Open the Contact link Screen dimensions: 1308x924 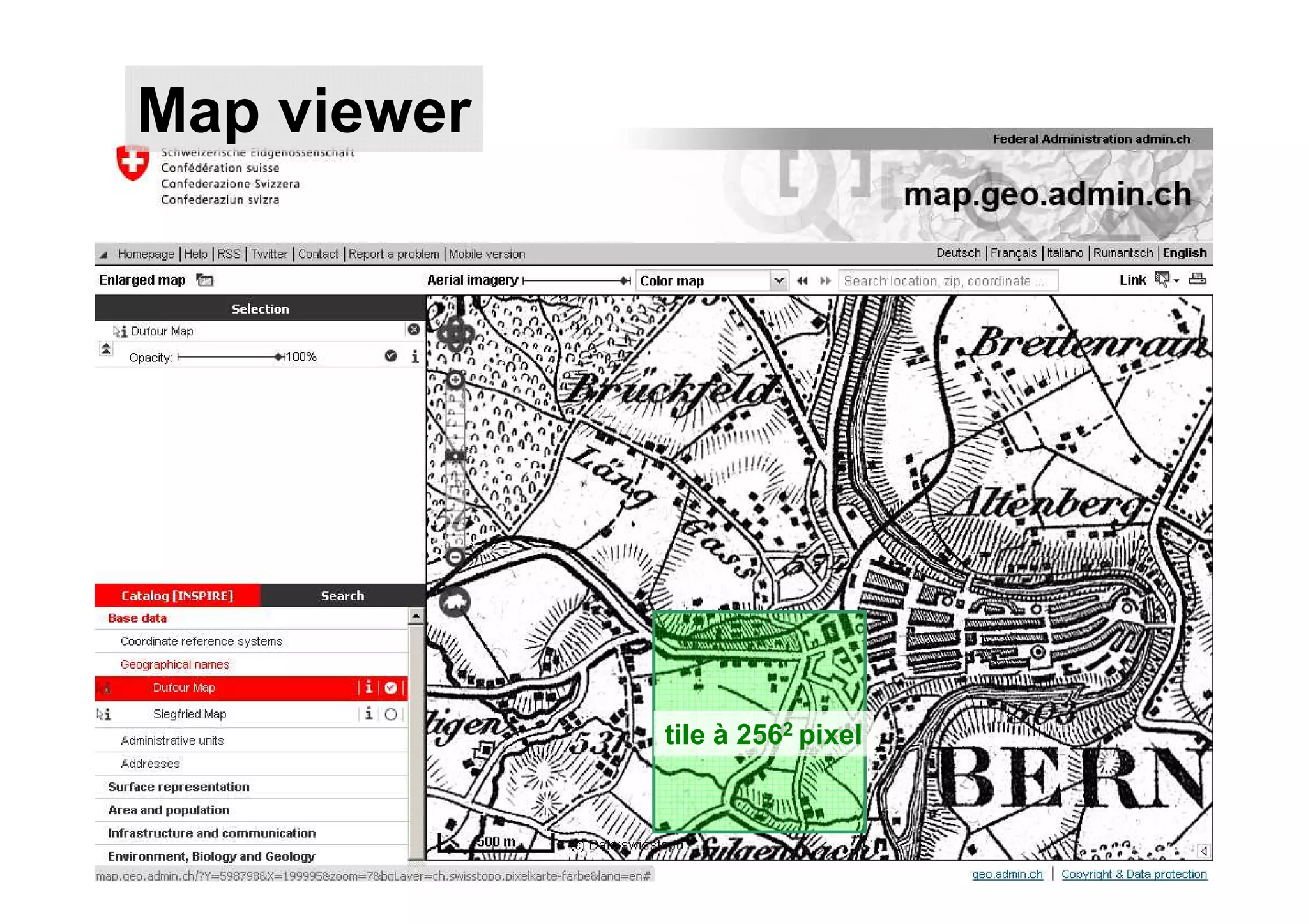pos(318,254)
